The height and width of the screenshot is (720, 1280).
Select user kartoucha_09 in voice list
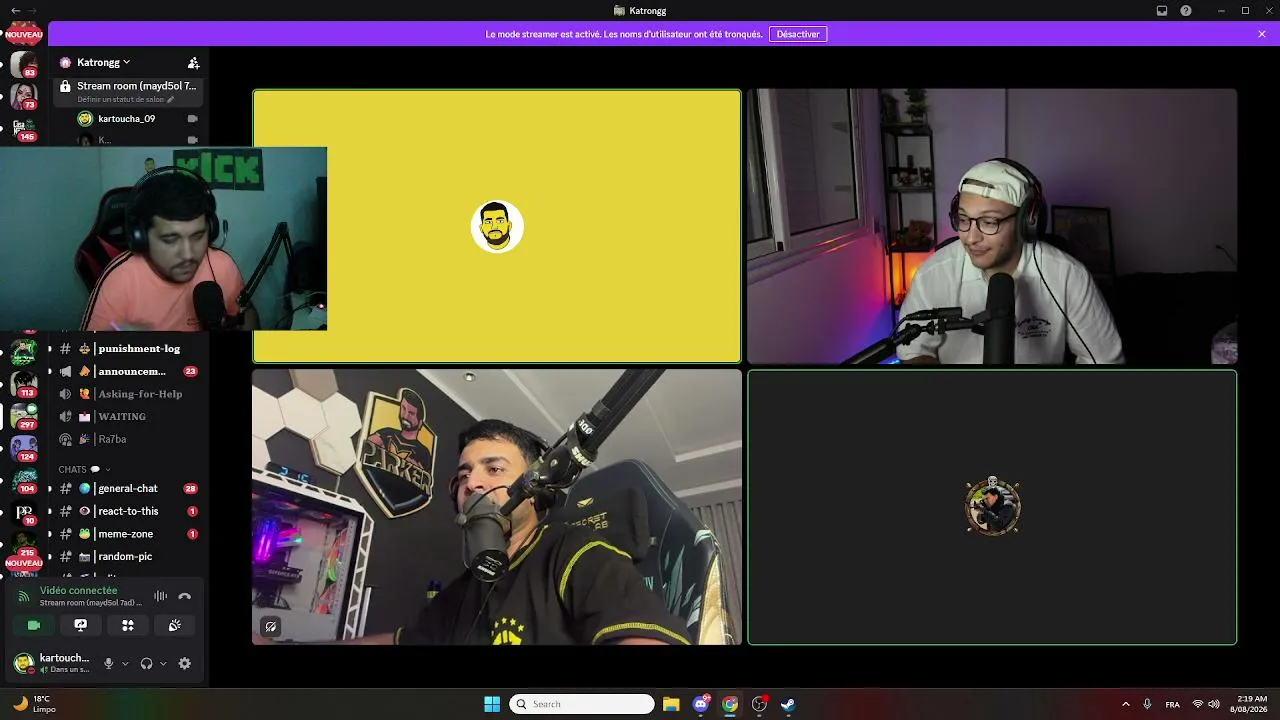(x=126, y=119)
